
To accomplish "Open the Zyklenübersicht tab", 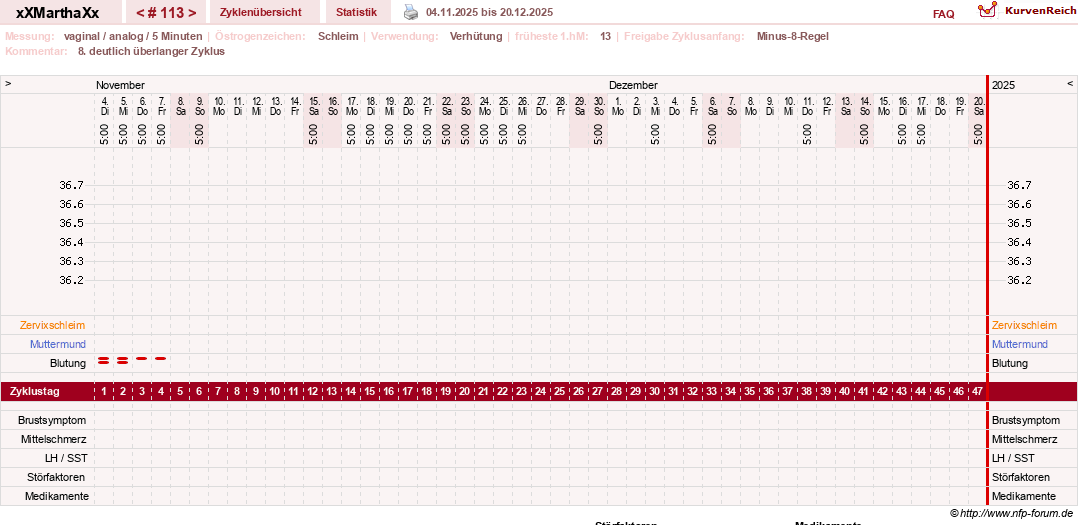I will tap(261, 12).
